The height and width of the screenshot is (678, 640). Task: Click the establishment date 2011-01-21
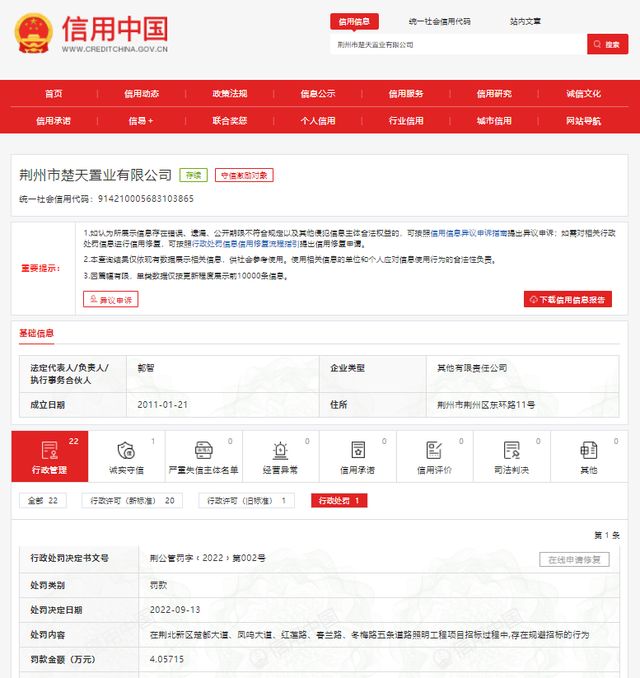(163, 405)
